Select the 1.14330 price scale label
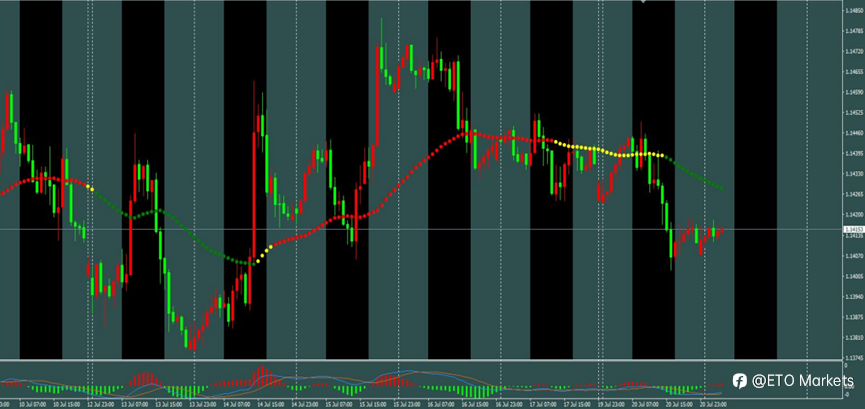The width and height of the screenshot is (865, 409). tap(855, 173)
